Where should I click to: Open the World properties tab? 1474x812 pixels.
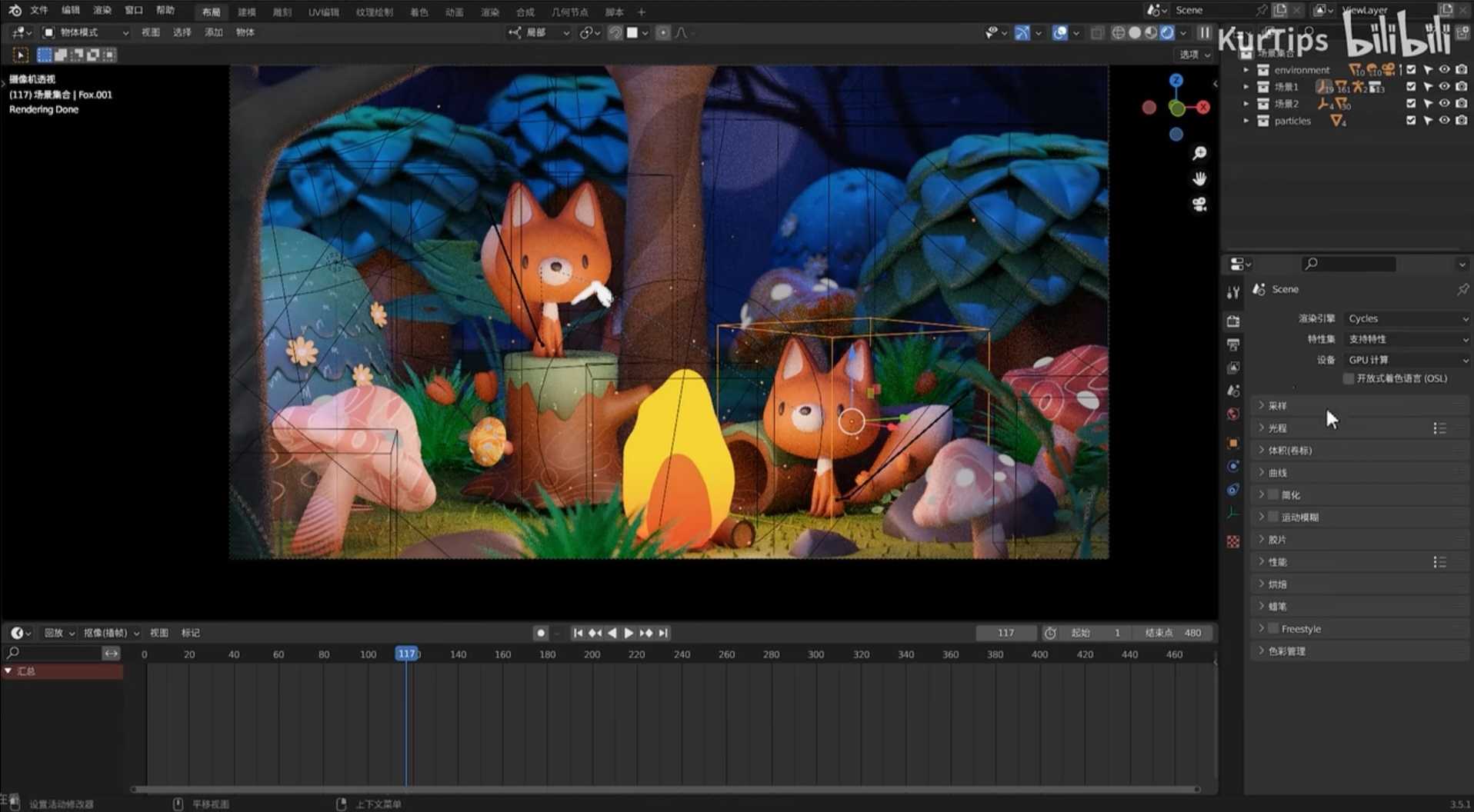pyautogui.click(x=1233, y=414)
